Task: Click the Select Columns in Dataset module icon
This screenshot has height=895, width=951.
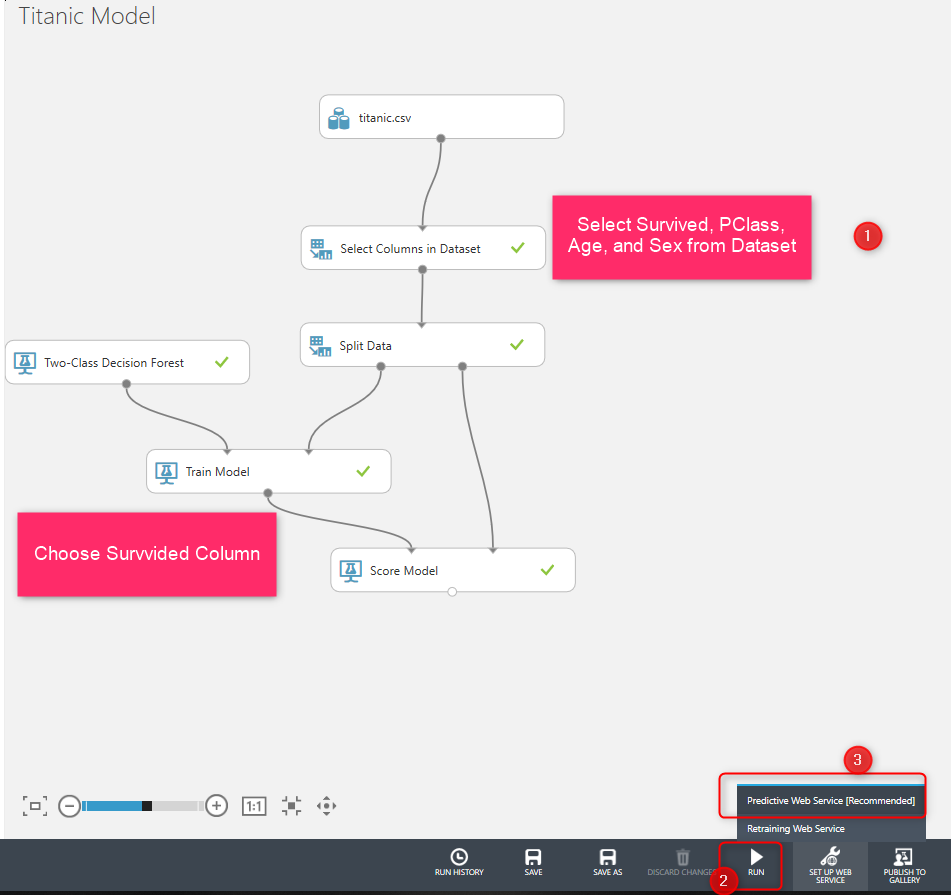Action: pos(321,248)
